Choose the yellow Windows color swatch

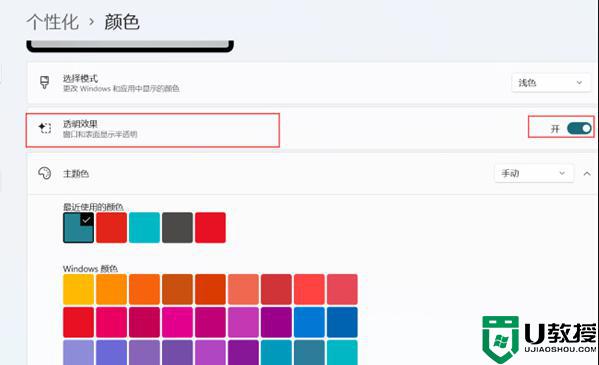tap(78, 289)
